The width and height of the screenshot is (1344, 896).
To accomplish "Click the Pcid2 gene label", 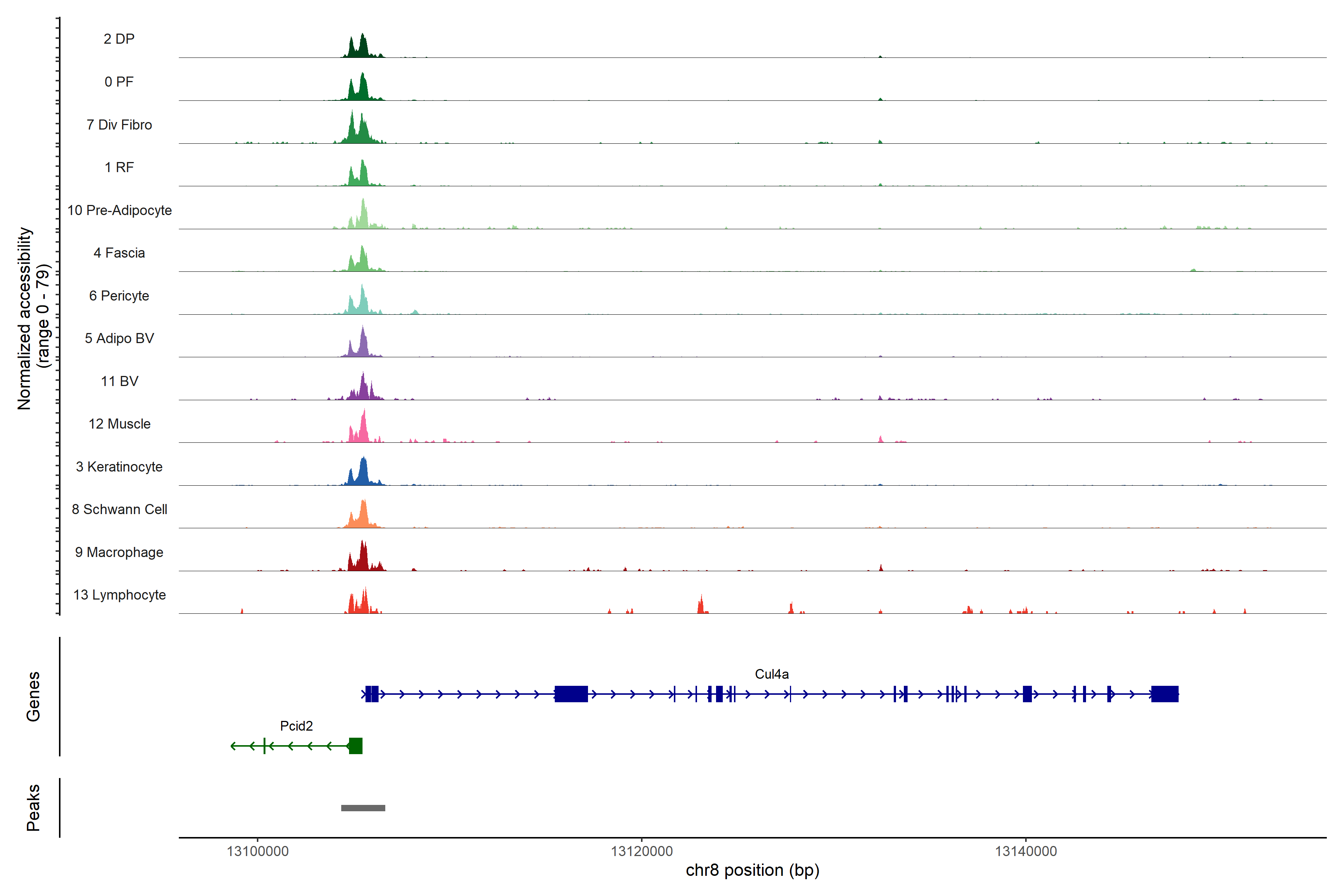I will coord(296,726).
